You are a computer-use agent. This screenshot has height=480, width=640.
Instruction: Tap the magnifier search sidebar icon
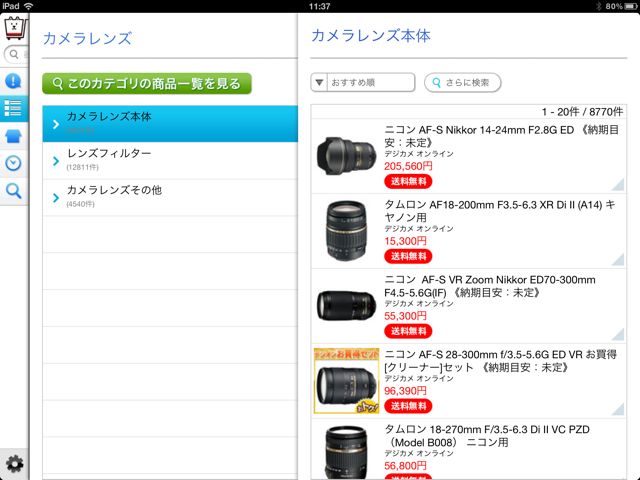13,191
